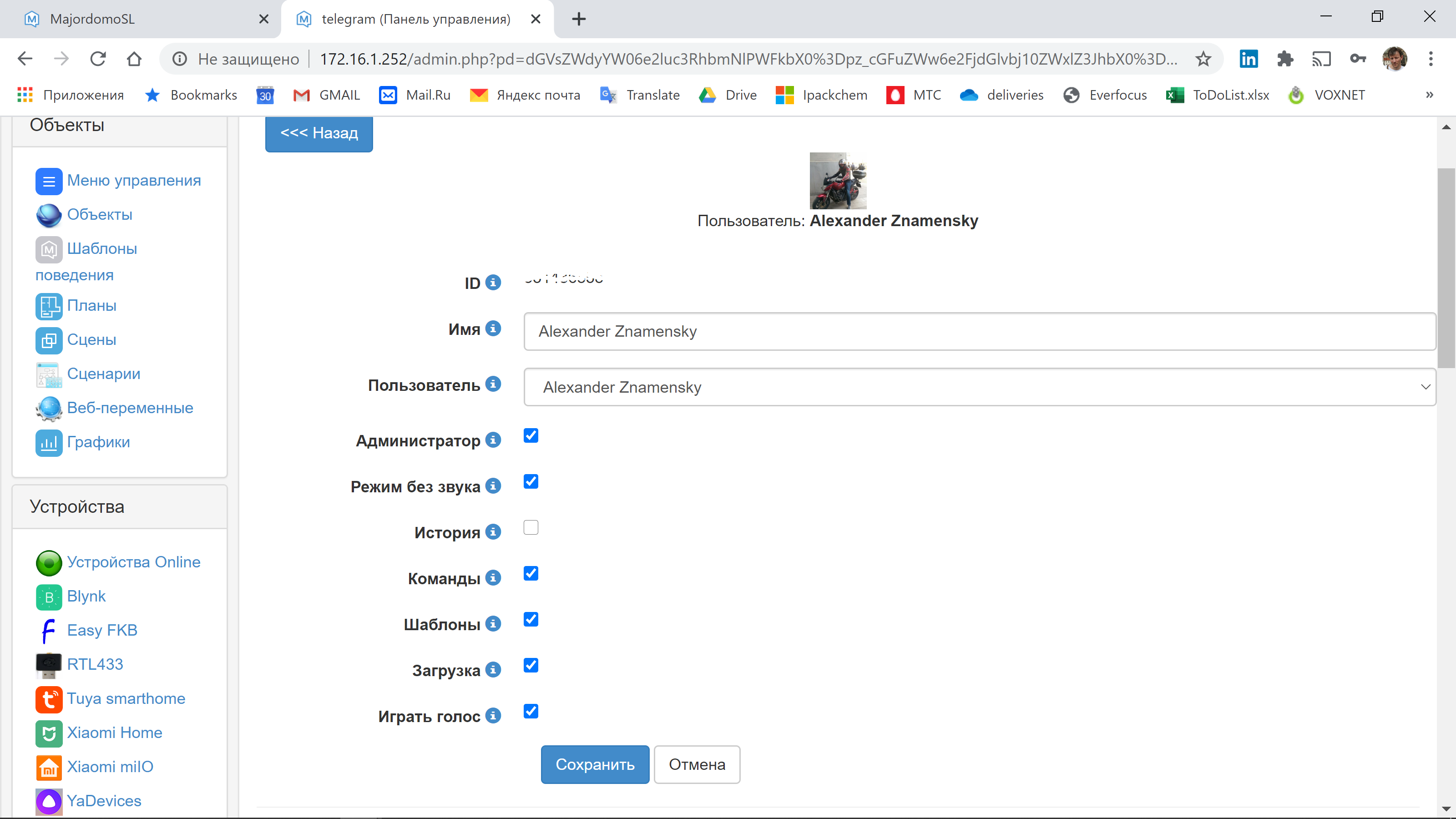Uncheck the Администратор checkbox

(530, 435)
